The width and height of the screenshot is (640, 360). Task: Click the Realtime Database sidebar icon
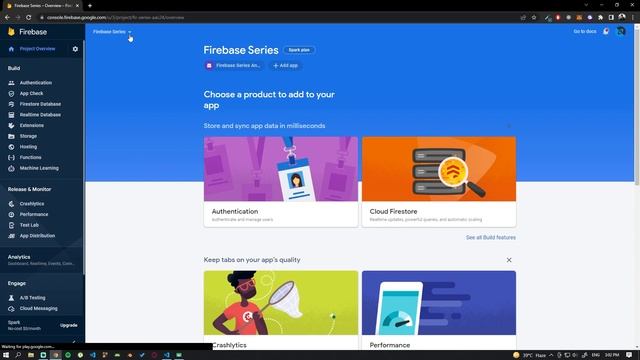(11, 115)
